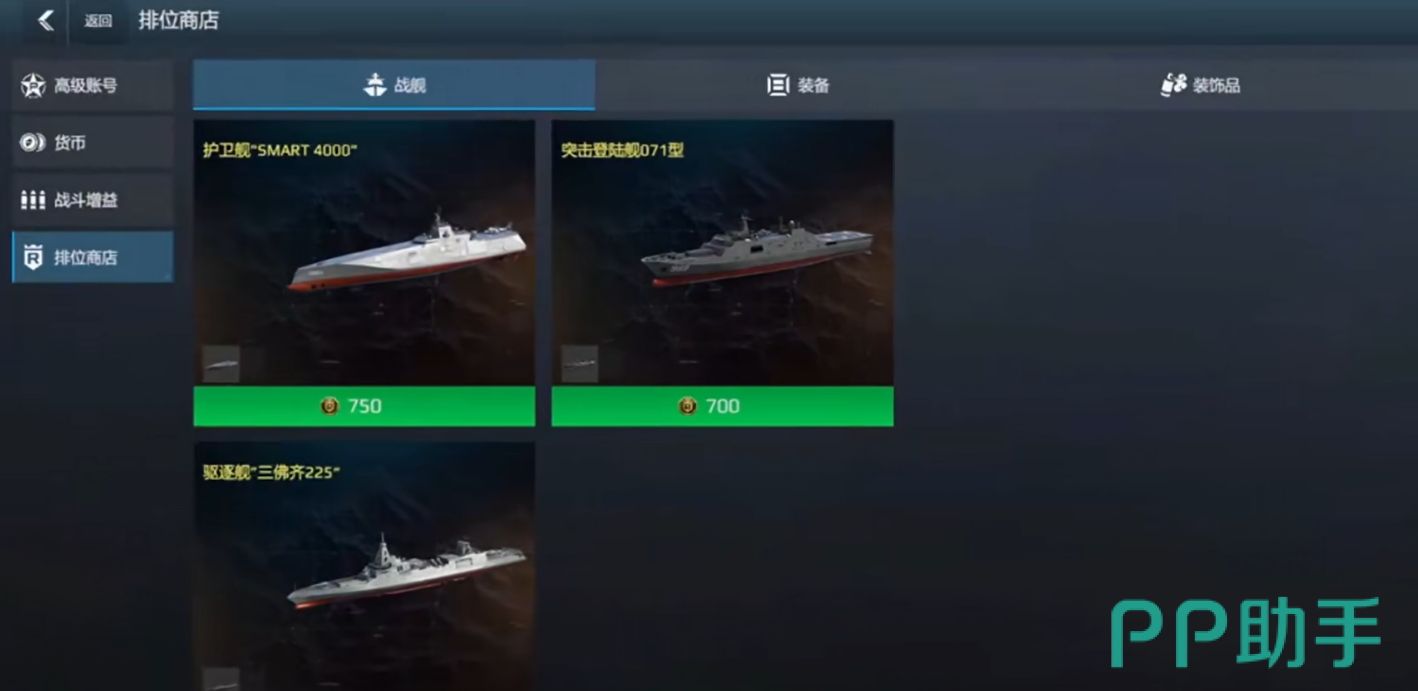Open the 驱逐舰 三佛齐225 destroyer card
The width and height of the screenshot is (1418, 691).
click(364, 567)
